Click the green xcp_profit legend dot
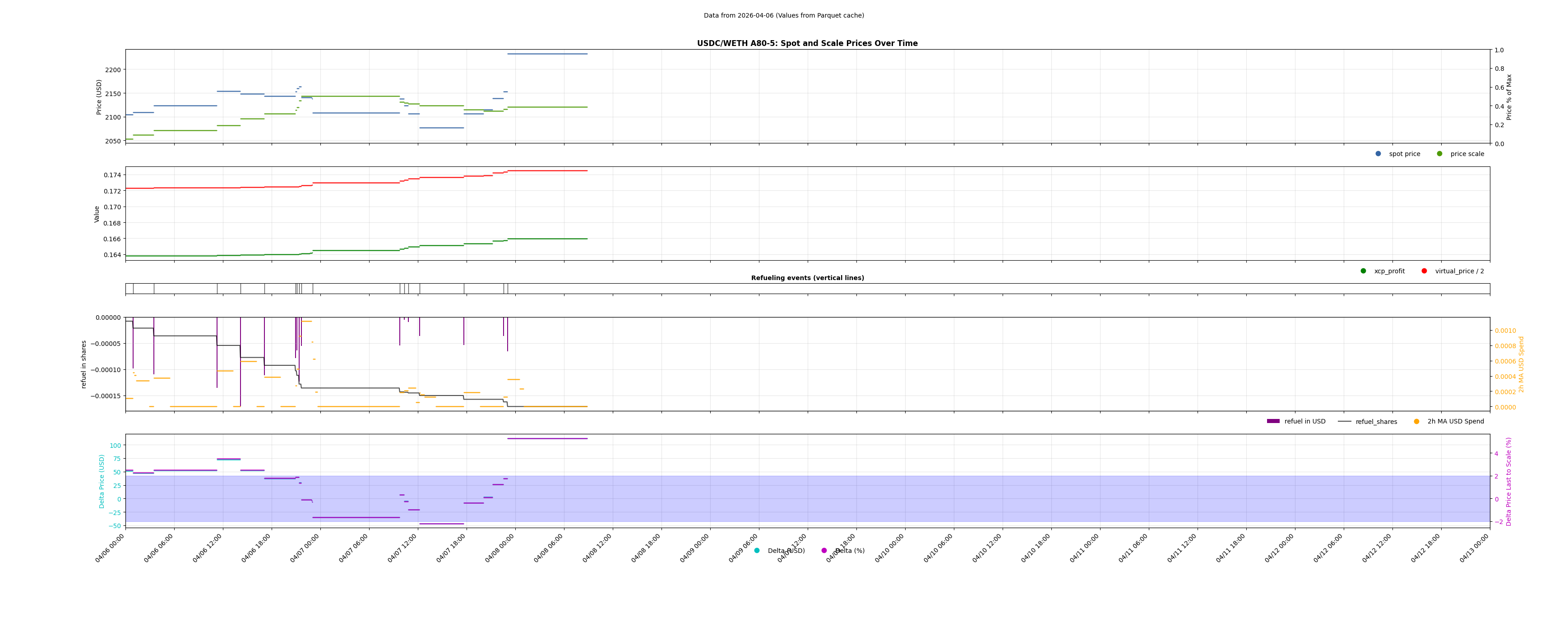1568x621 pixels. [1364, 271]
